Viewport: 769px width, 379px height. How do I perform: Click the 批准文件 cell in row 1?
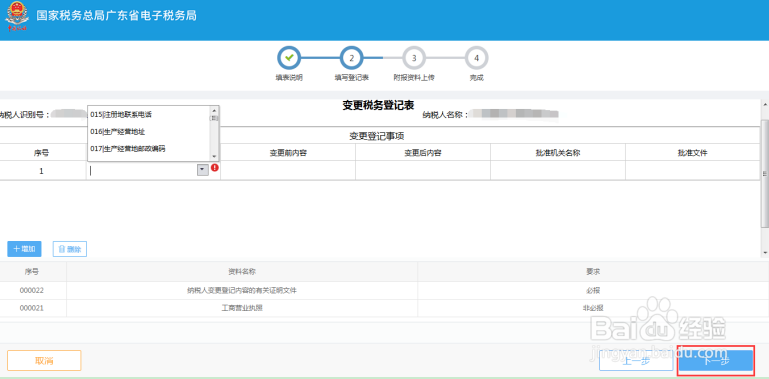click(x=692, y=171)
